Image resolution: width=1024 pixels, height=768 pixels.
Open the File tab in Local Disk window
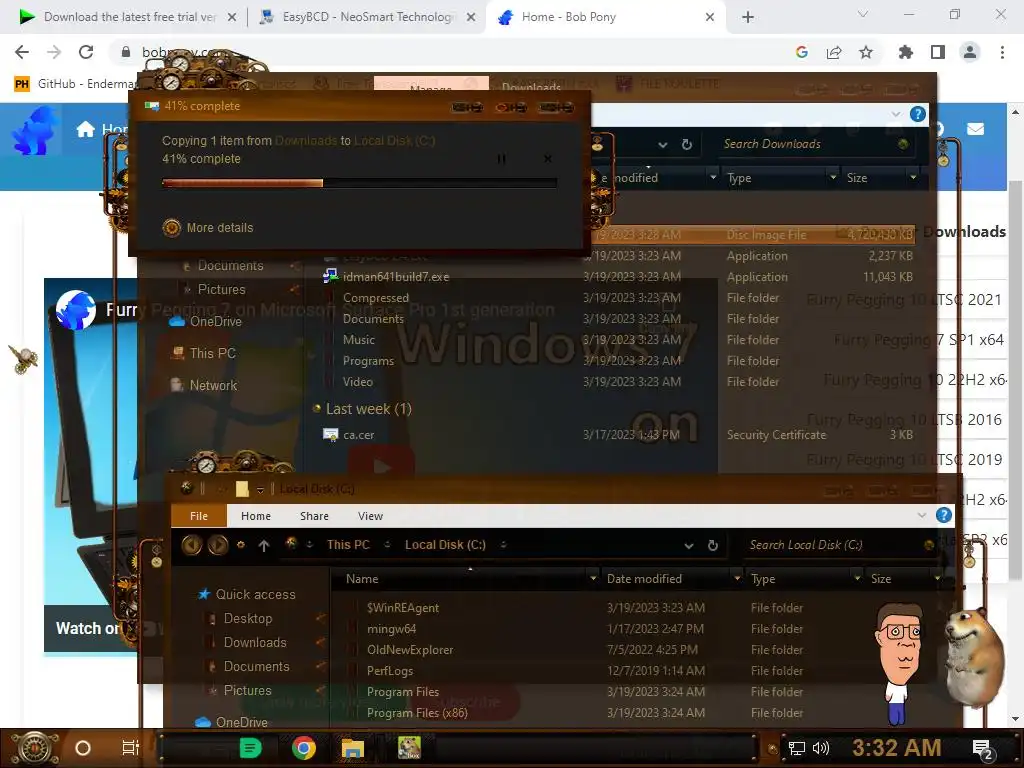tap(199, 516)
